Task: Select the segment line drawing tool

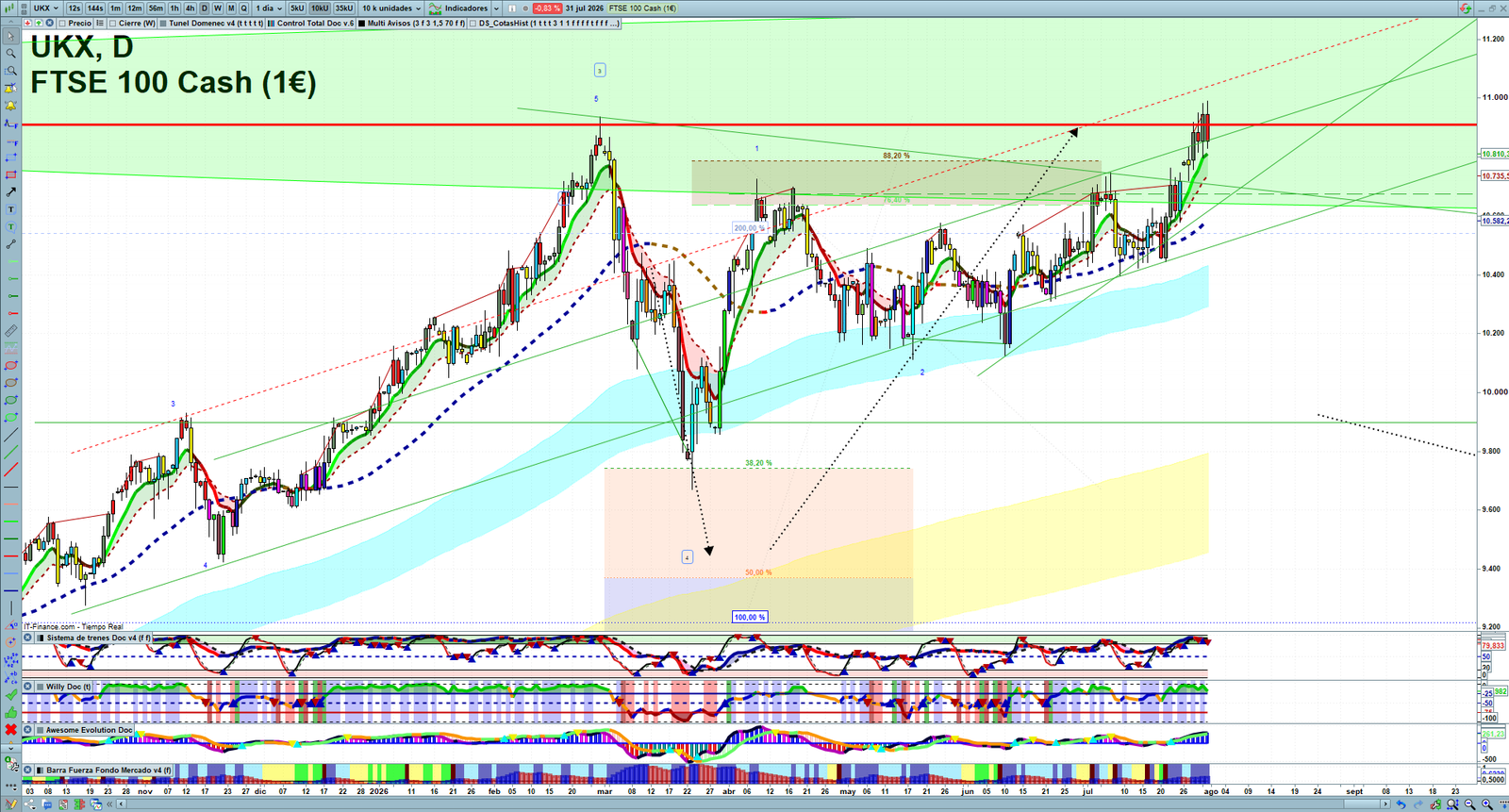Action: click(x=11, y=244)
